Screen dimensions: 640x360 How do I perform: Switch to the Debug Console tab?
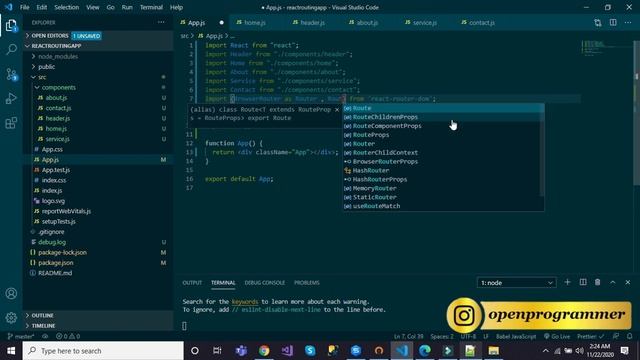click(264, 282)
